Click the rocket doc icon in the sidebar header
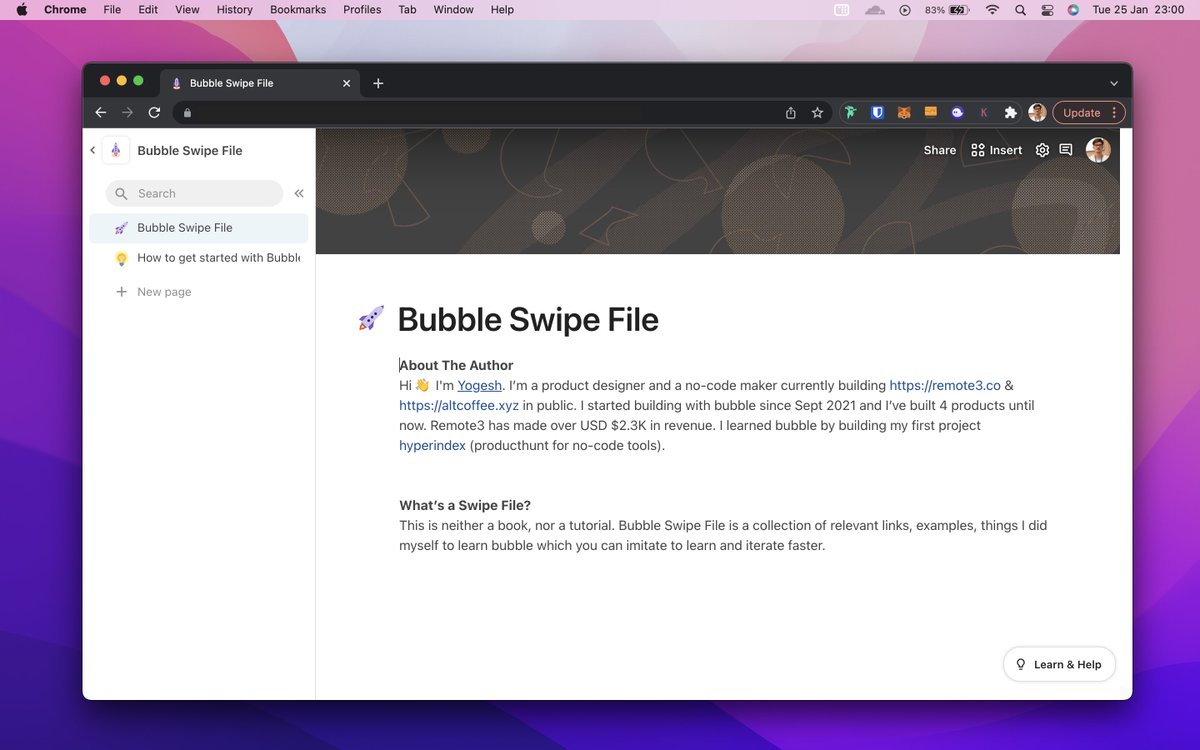This screenshot has width=1200, height=750. (116, 150)
